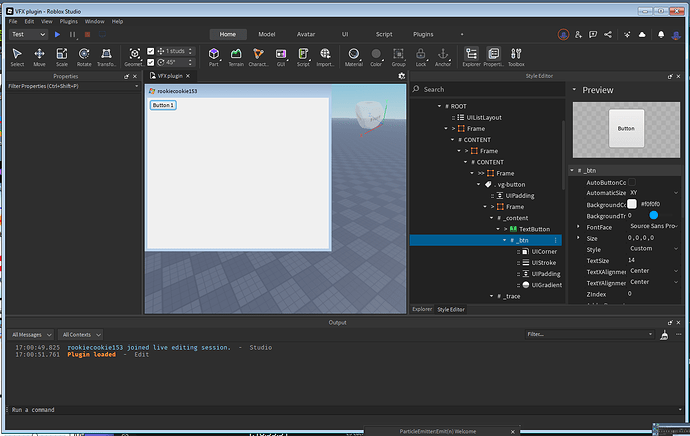Collapse the # ROOT tree node
The height and width of the screenshot is (436, 690).
tap(439, 106)
